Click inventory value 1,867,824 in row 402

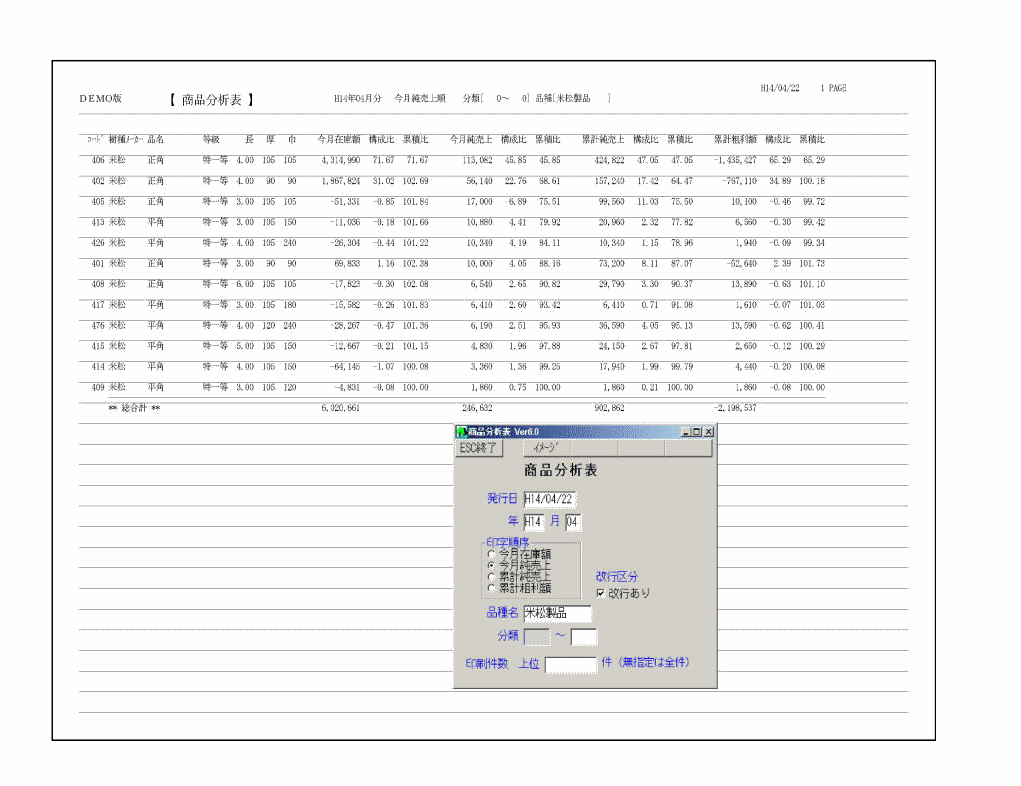pos(341,181)
